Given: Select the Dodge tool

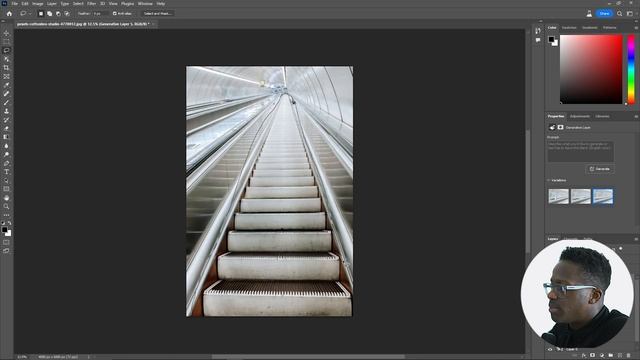Looking at the screenshot, I should pos(7,154).
